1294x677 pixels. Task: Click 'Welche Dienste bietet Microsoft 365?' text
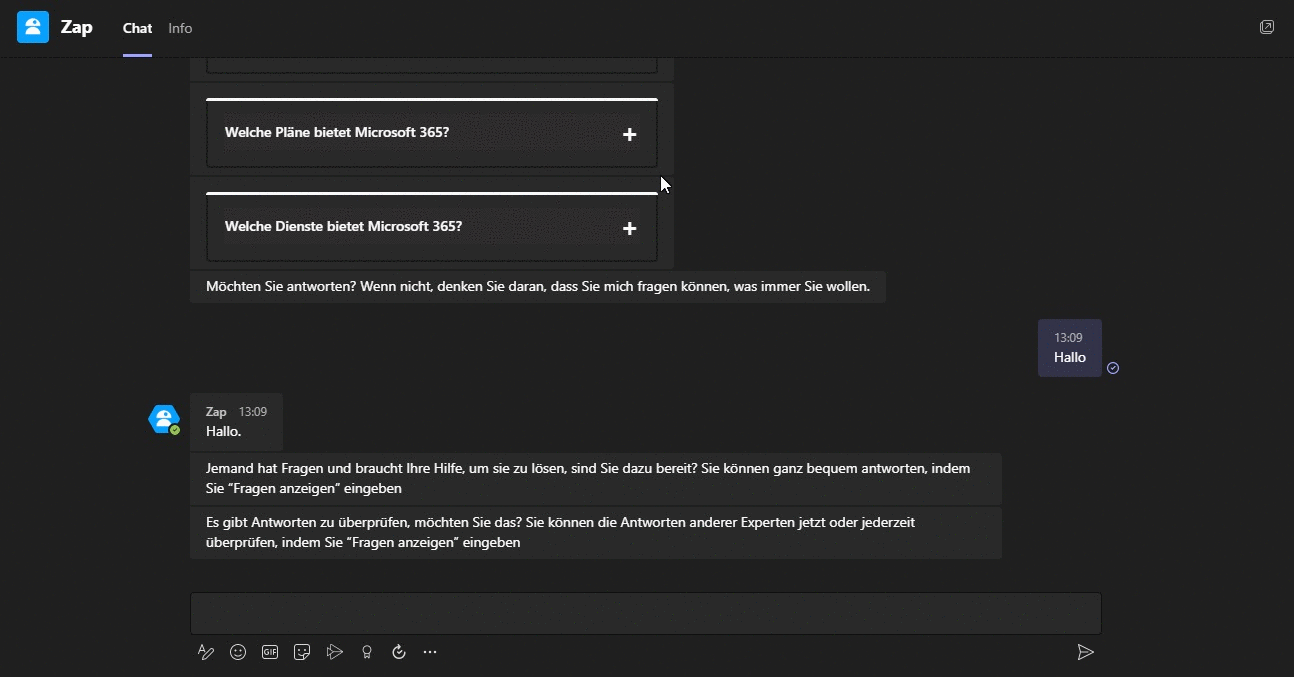point(343,226)
